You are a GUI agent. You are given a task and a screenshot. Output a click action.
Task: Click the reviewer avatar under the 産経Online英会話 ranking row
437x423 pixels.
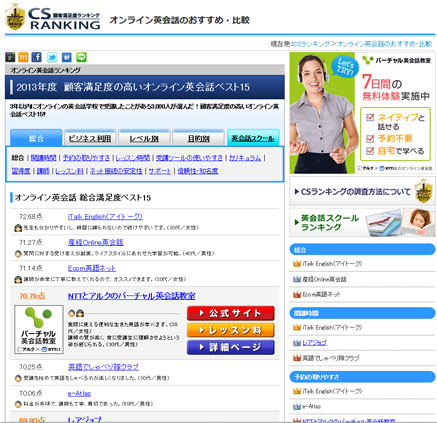18,254
